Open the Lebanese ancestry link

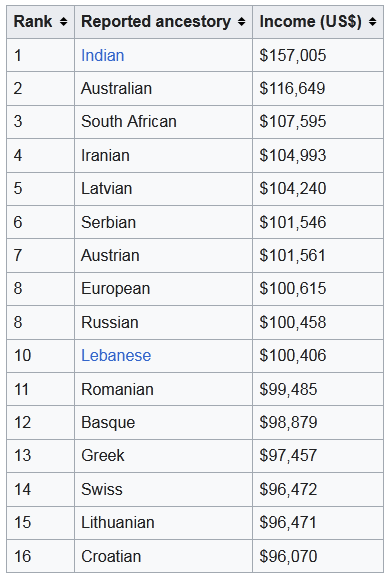116,355
